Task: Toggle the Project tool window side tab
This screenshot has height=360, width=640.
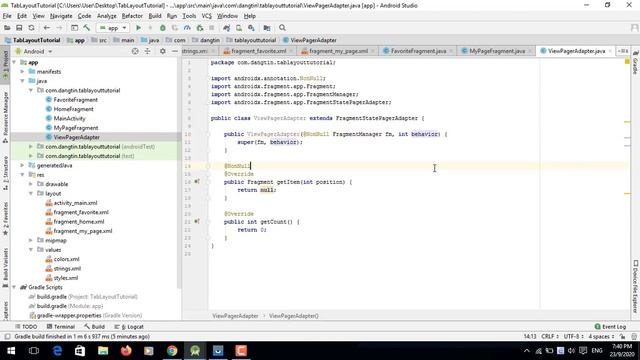Action: (x=5, y=65)
